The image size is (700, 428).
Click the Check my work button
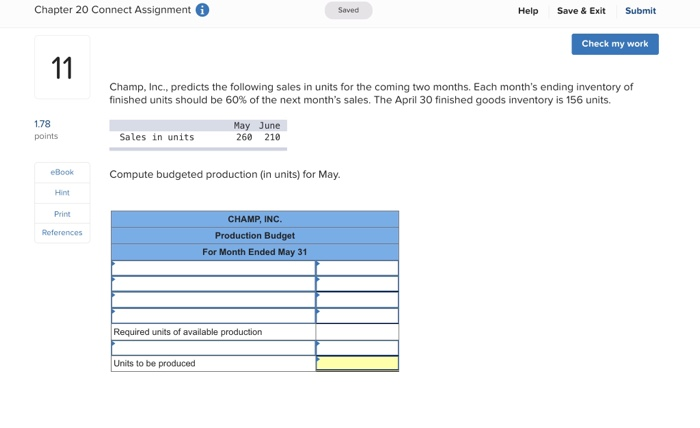(x=615, y=44)
